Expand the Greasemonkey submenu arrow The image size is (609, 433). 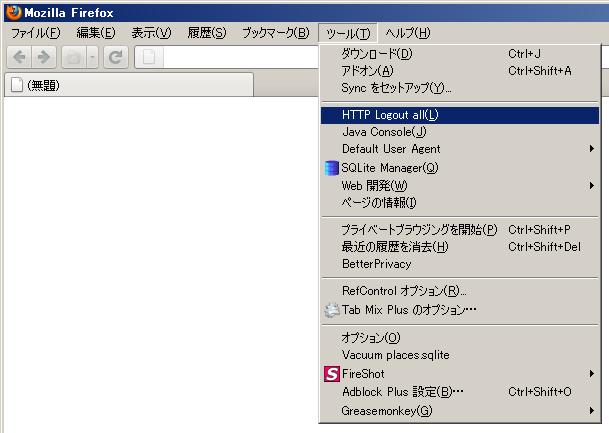pos(592,411)
